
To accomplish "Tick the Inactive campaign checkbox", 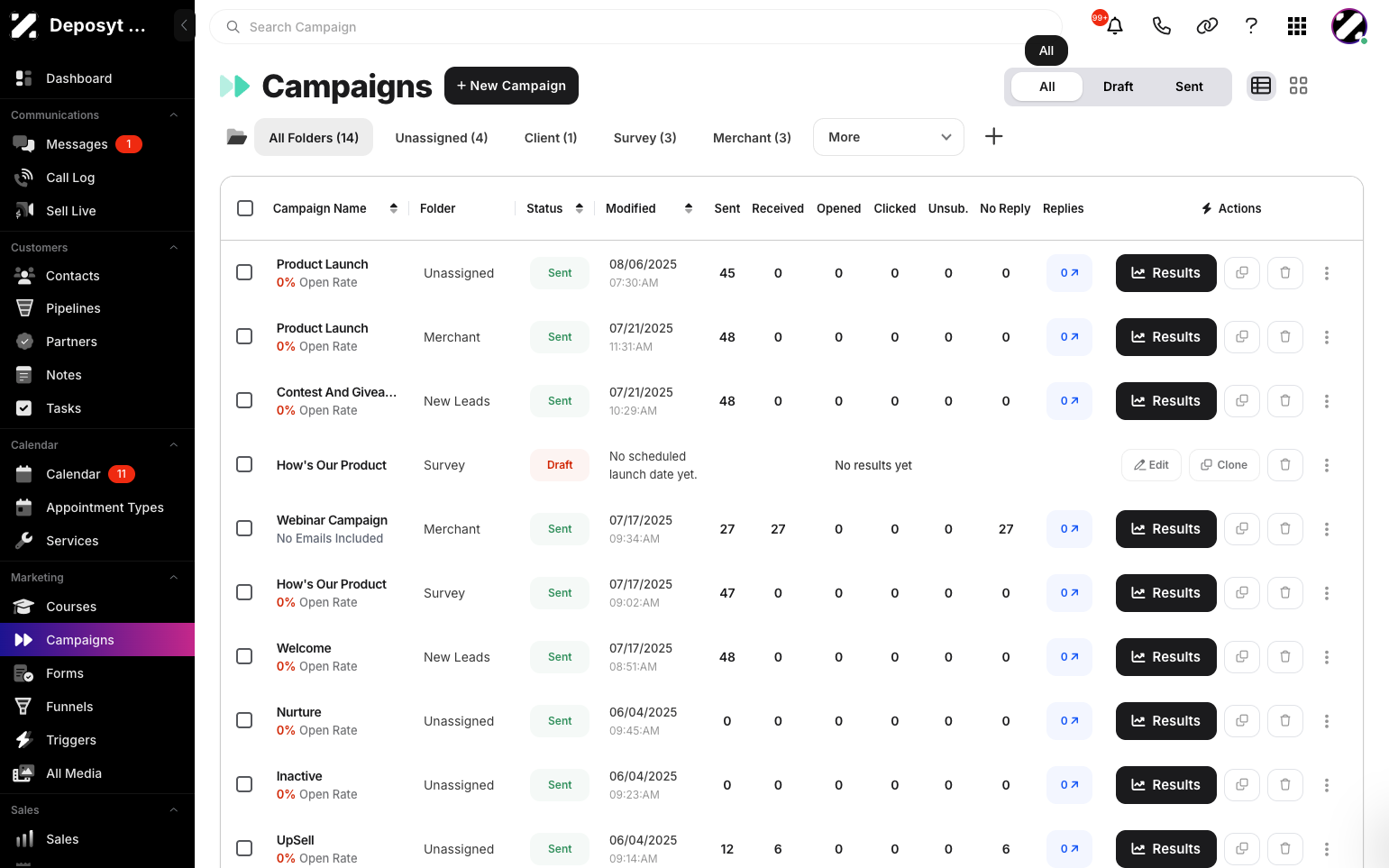I will pos(244,784).
